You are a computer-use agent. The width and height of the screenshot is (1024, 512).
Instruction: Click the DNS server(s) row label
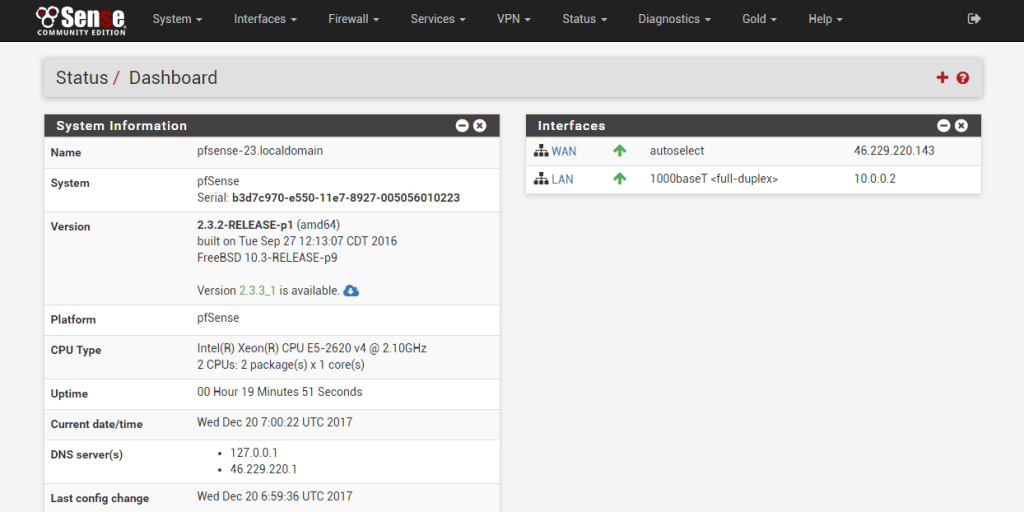click(x=86, y=455)
